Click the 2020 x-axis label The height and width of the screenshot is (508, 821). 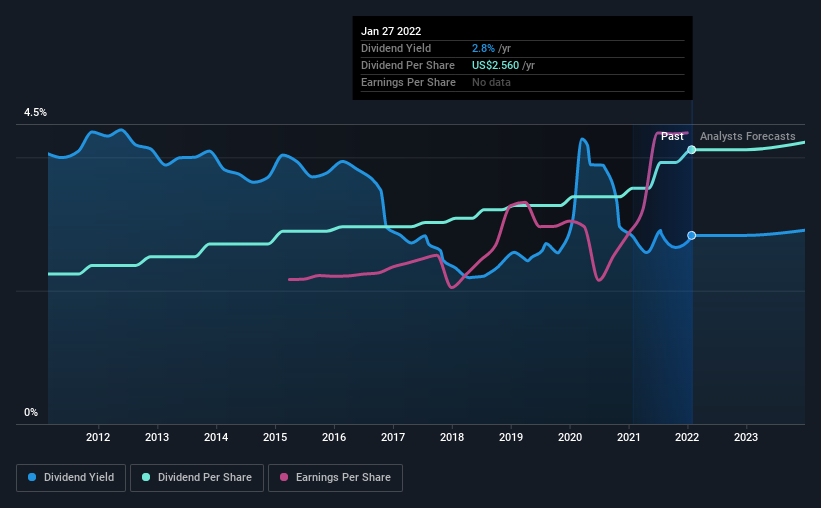pos(570,437)
